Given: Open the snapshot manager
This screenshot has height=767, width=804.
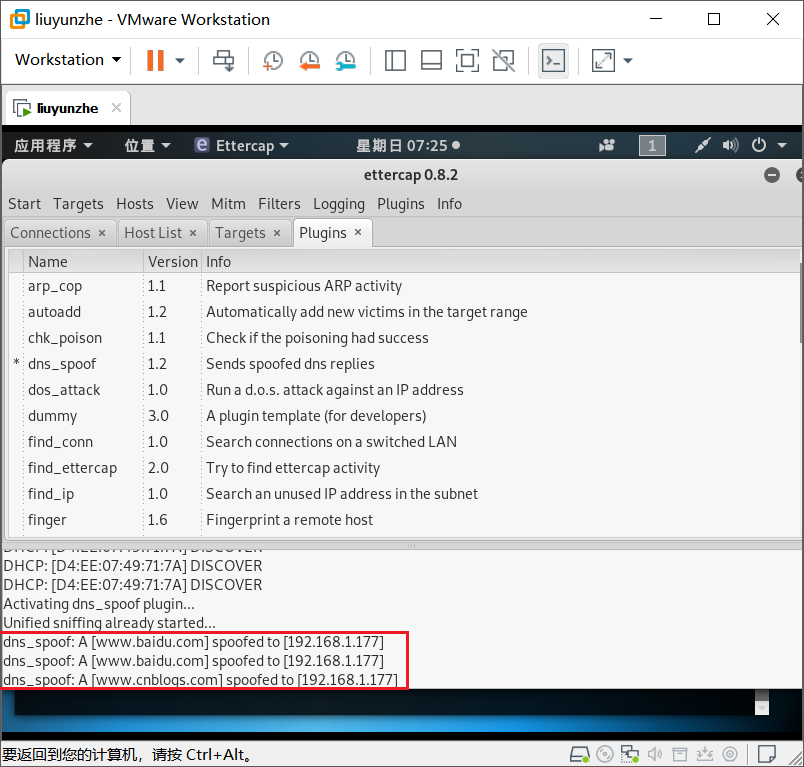Looking at the screenshot, I should (346, 60).
